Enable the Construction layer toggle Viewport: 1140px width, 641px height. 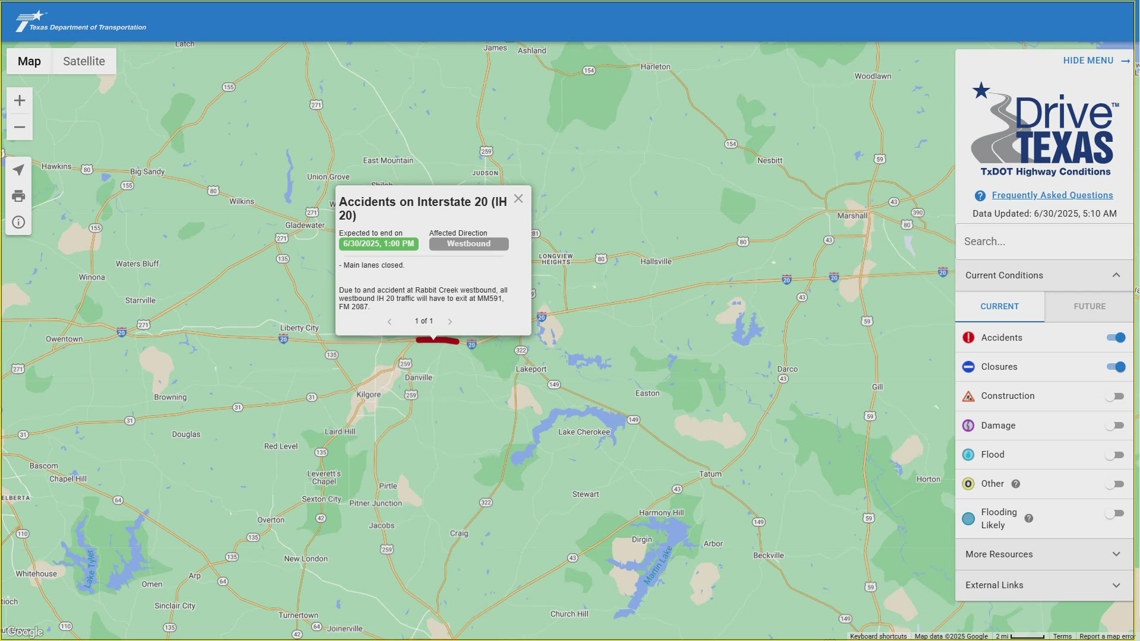pyautogui.click(x=1115, y=395)
